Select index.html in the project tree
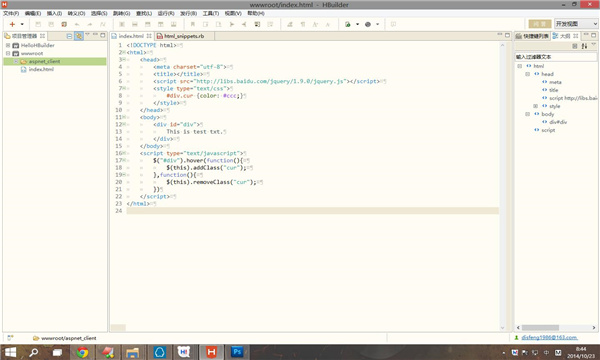 (41, 69)
